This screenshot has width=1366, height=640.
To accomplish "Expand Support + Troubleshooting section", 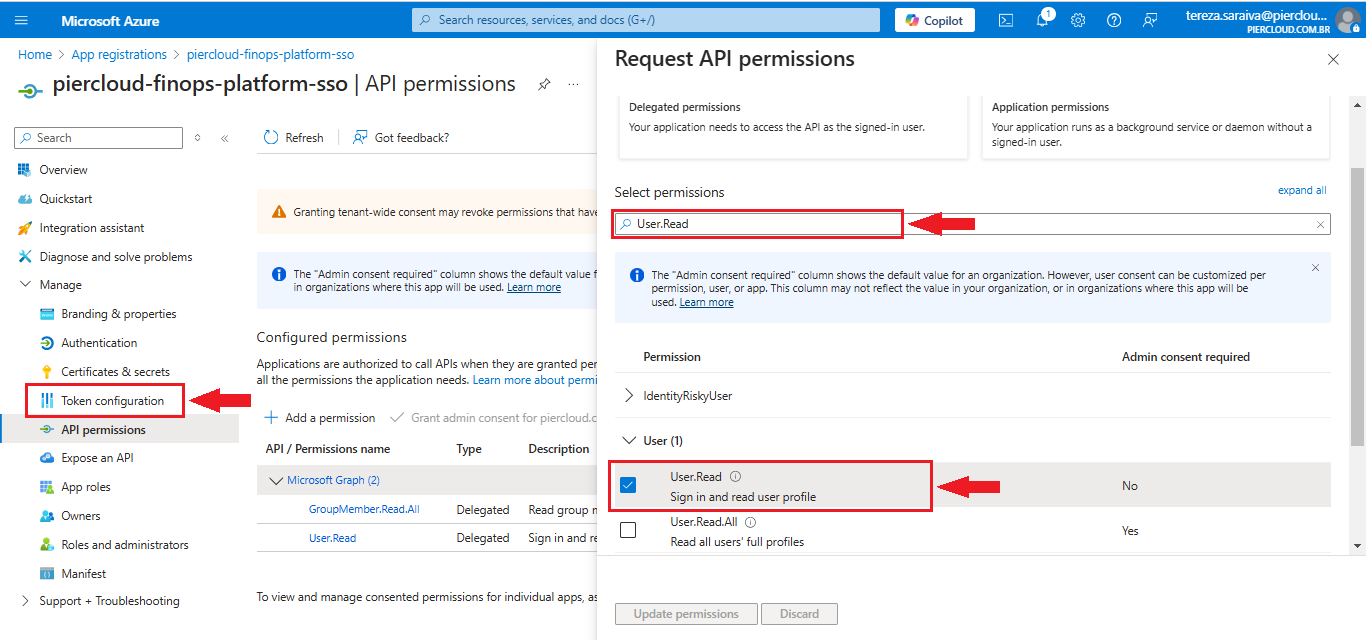I will click(26, 601).
